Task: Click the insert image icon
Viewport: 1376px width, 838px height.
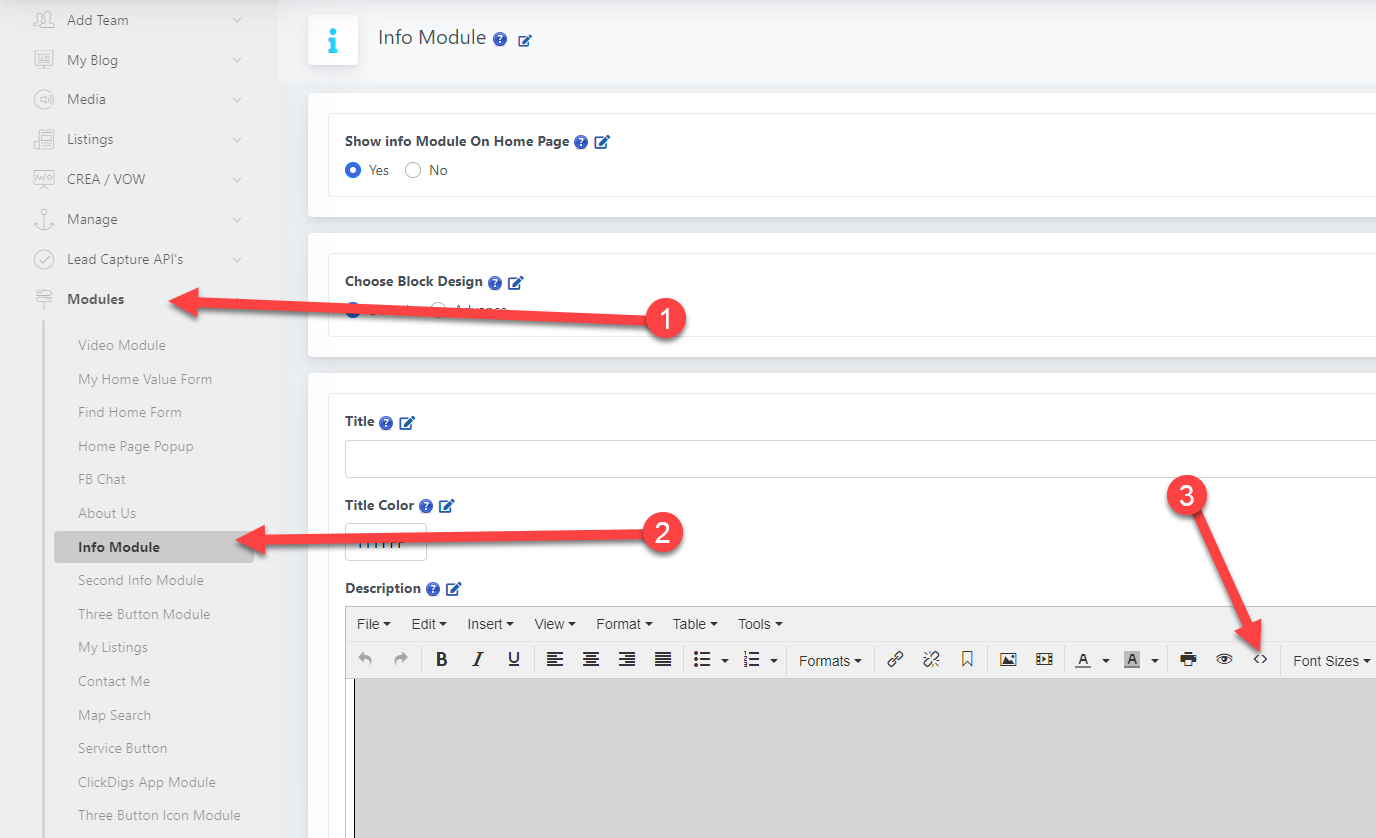Action: tap(1008, 660)
